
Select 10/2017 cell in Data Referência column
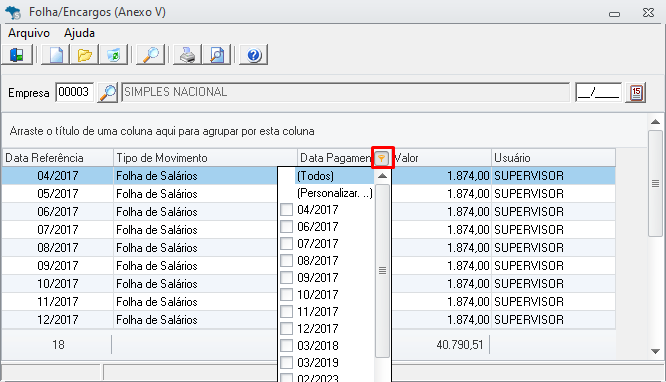point(58,283)
